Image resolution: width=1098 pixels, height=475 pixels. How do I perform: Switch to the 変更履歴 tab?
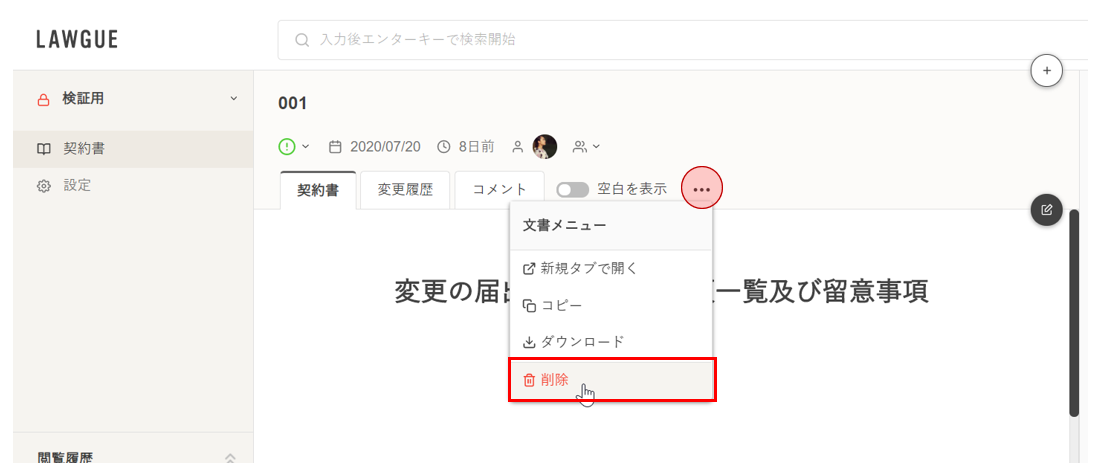tap(405, 189)
